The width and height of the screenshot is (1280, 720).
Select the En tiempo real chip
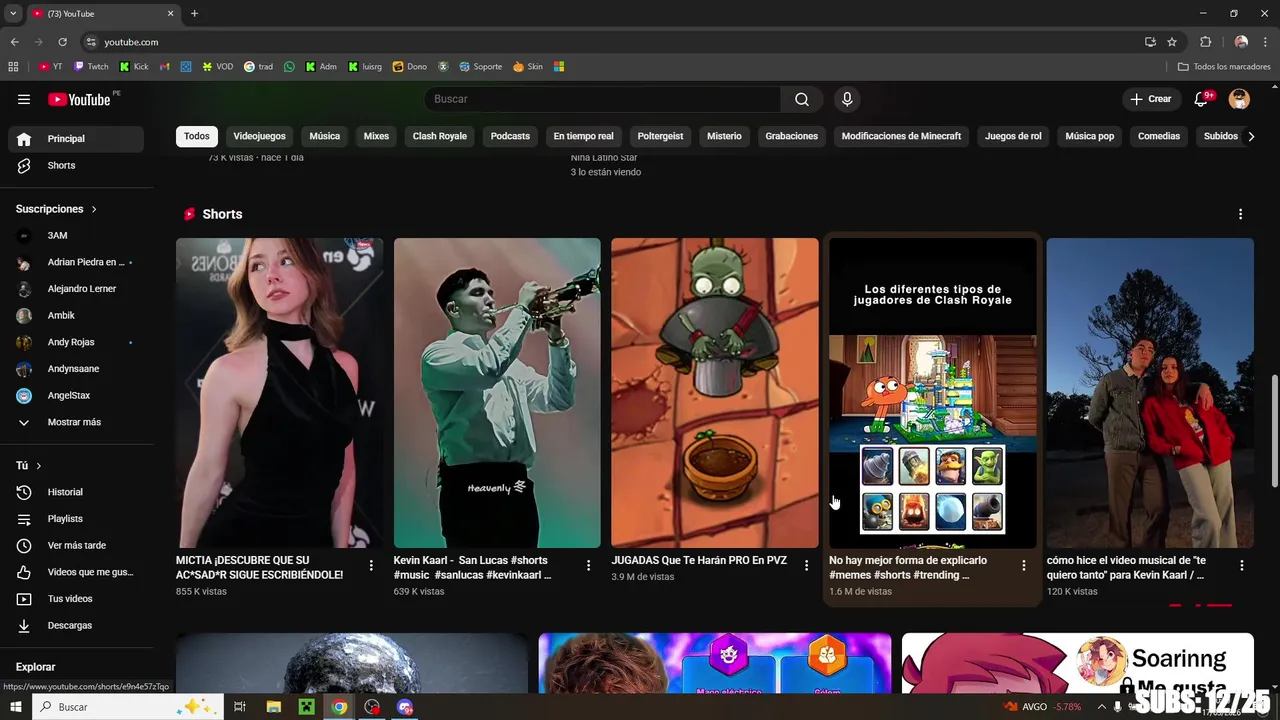(x=583, y=136)
